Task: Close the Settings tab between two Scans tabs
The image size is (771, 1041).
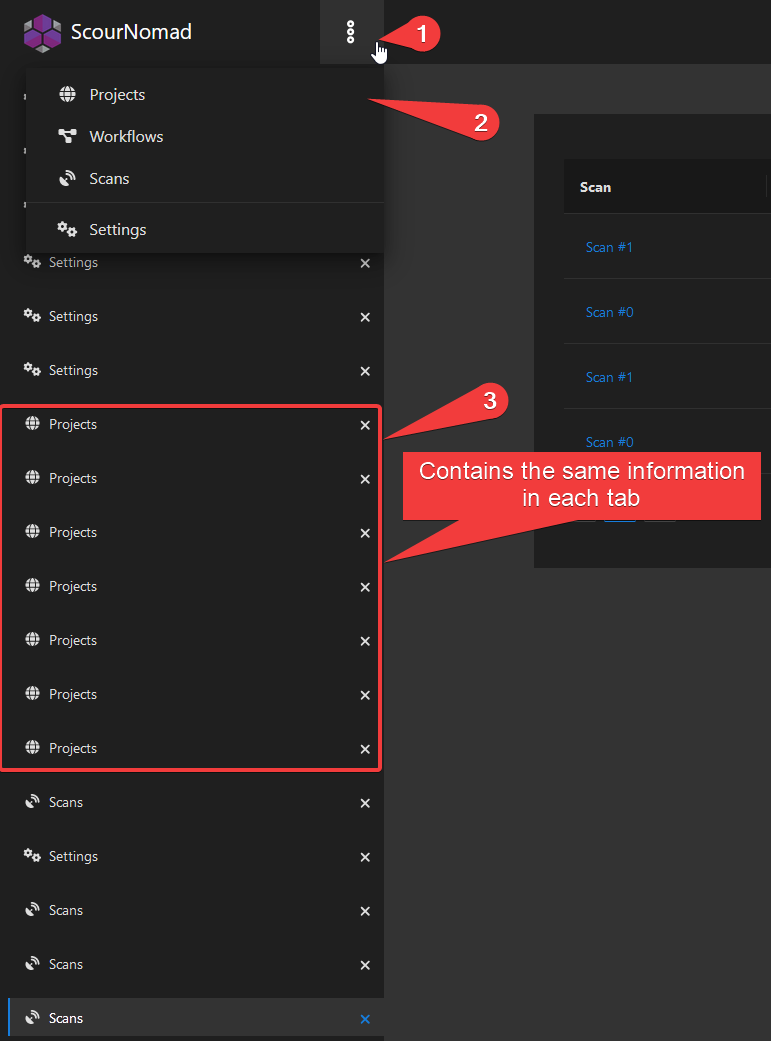Action: coord(365,857)
